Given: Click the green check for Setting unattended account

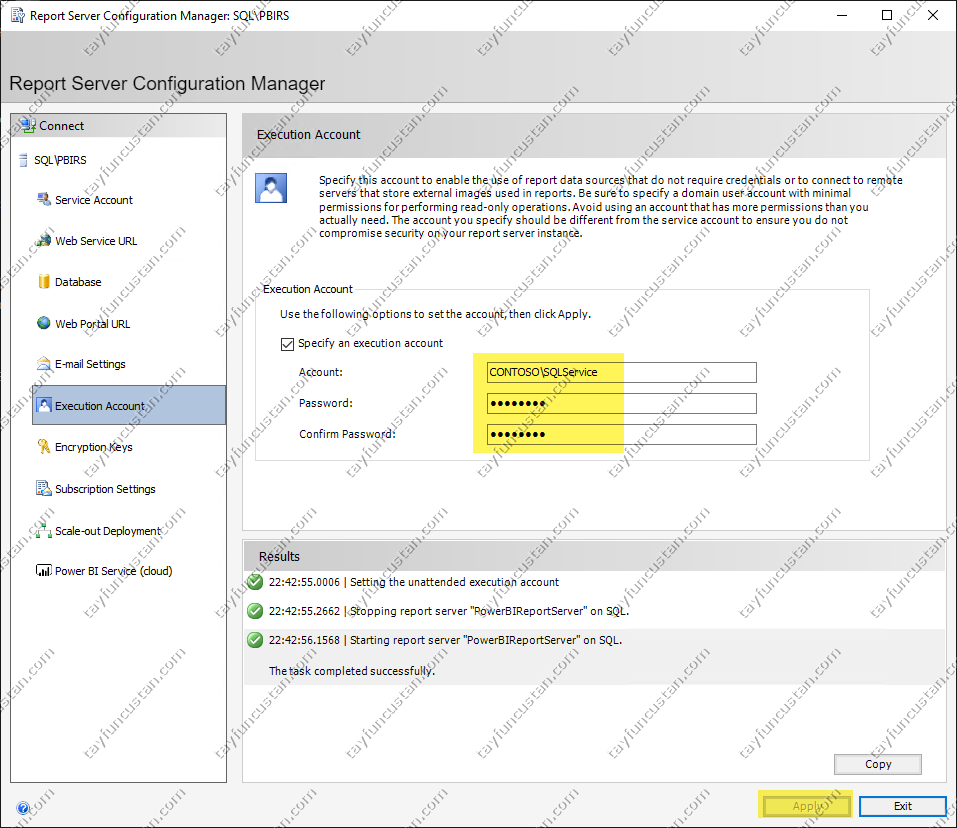Looking at the screenshot, I should point(255,581).
